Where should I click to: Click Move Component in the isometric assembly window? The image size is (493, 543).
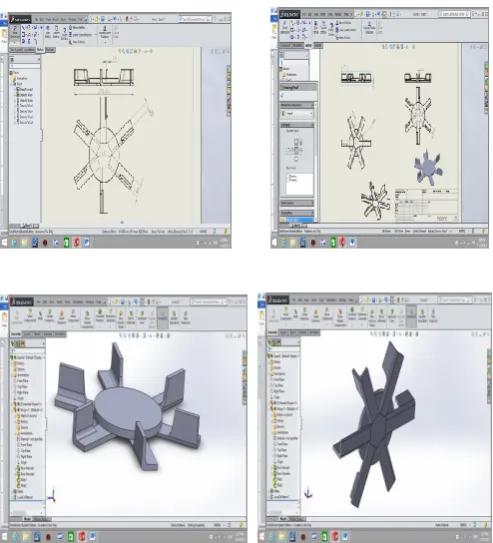coord(73,316)
